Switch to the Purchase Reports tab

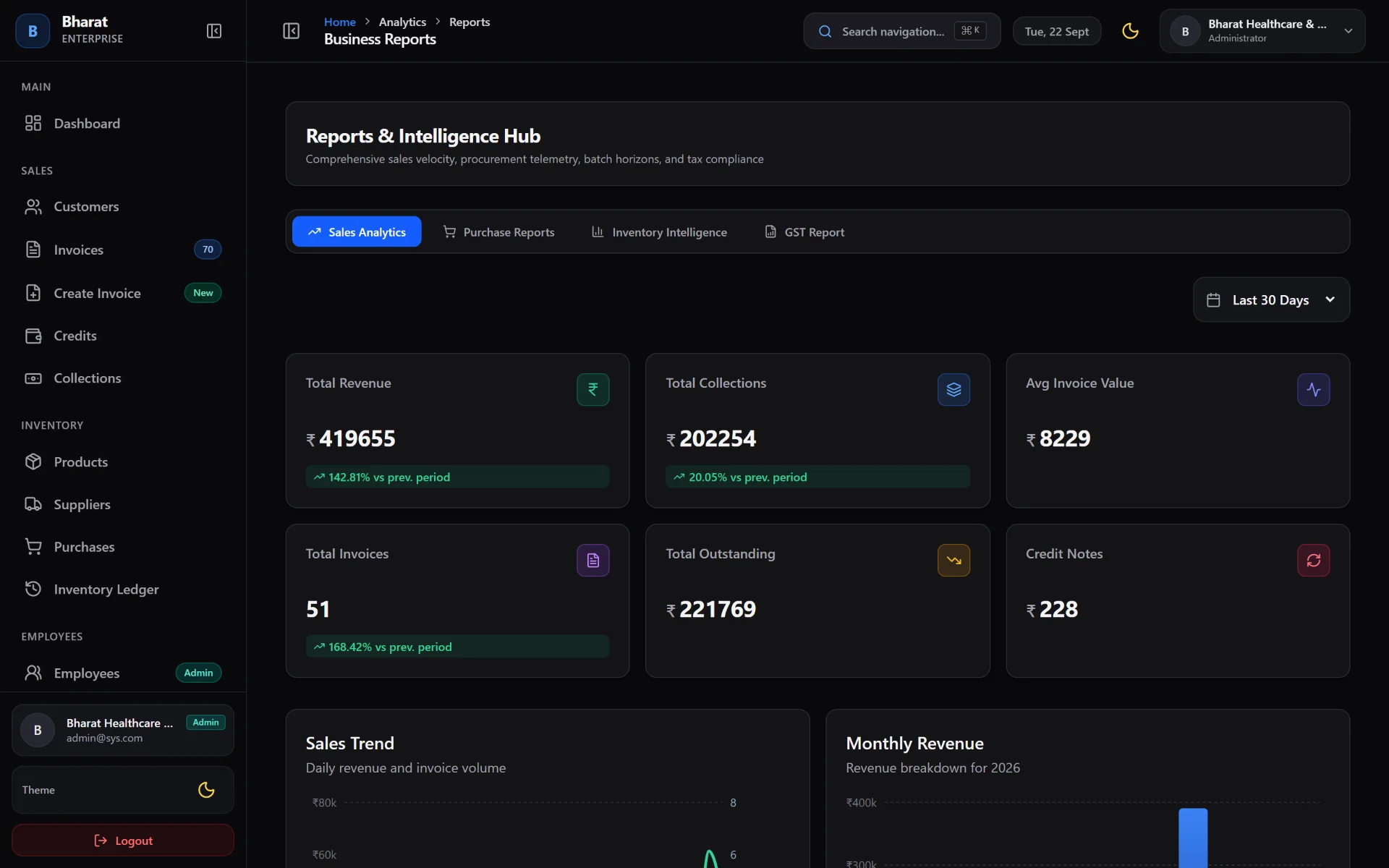[498, 232]
